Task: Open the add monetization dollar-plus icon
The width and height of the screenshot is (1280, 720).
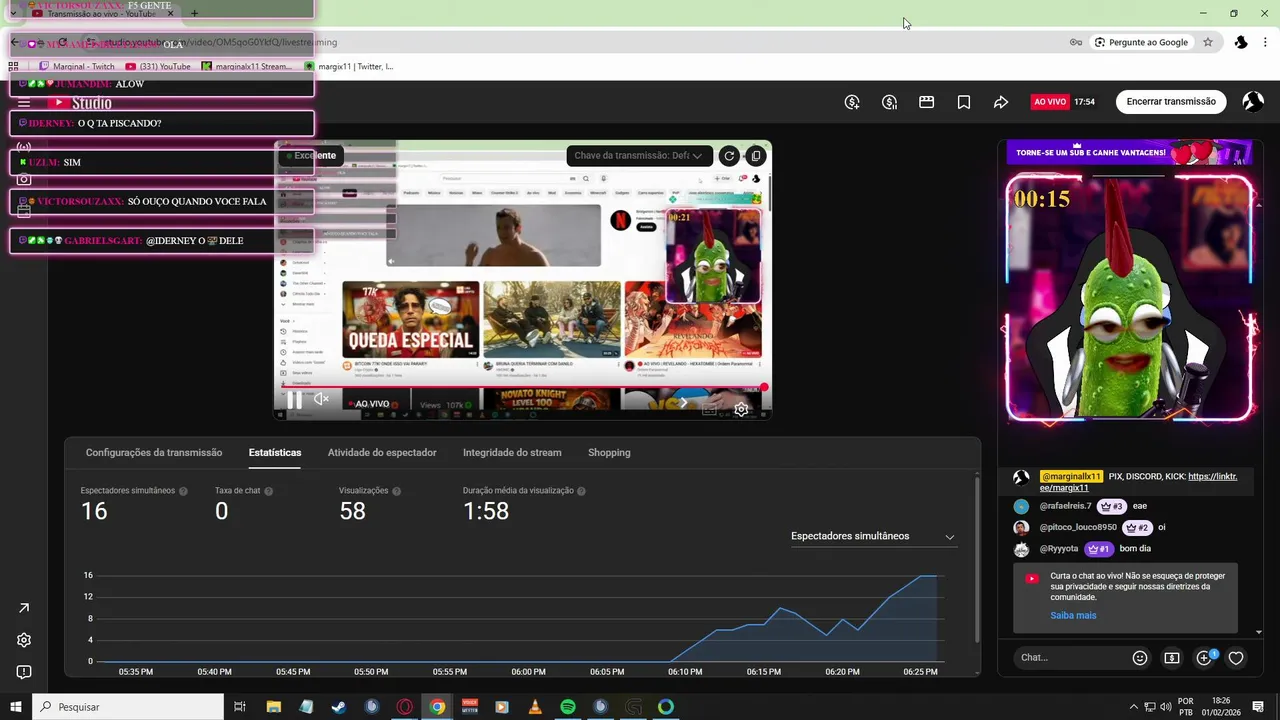Action: (852, 102)
